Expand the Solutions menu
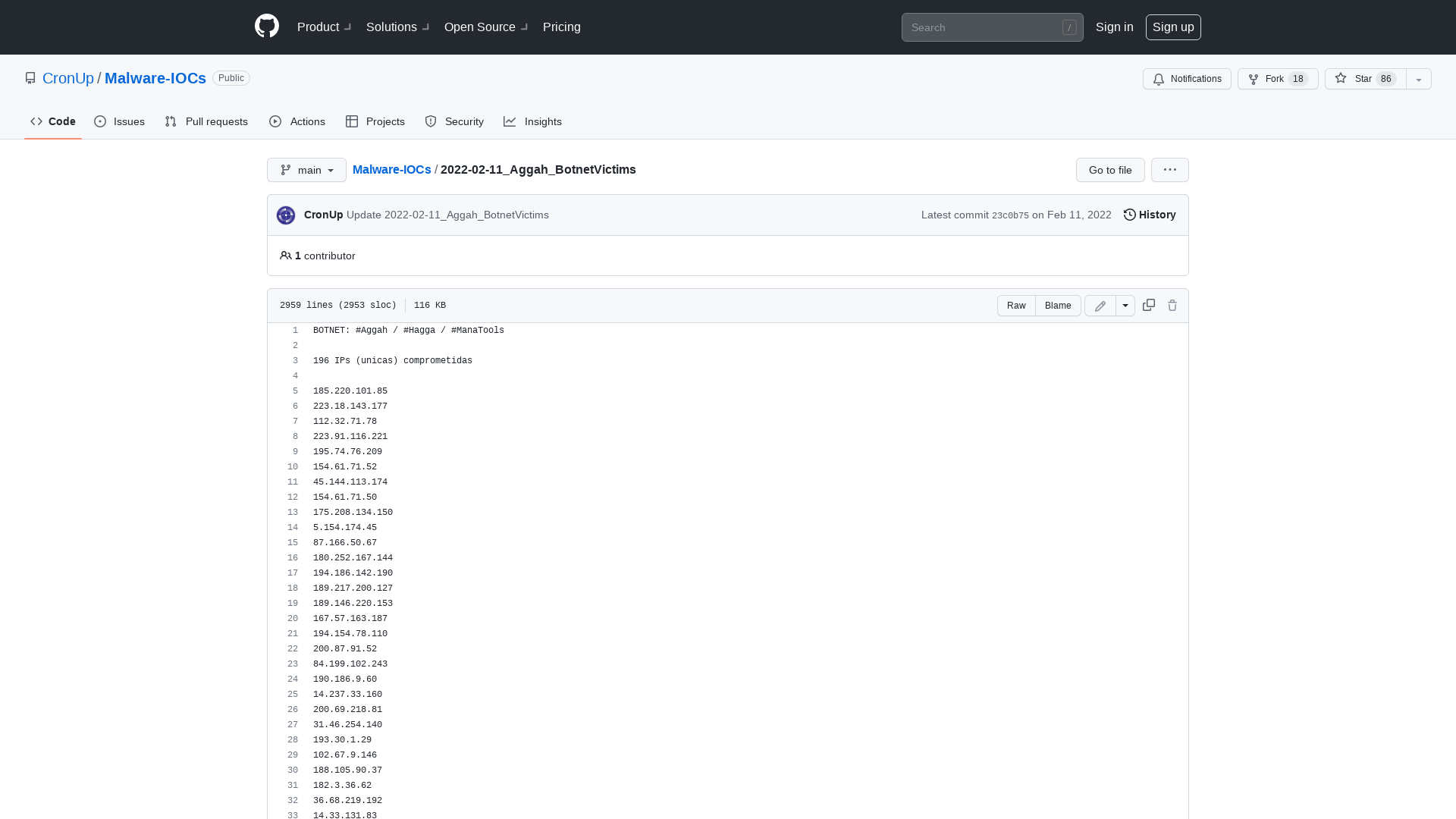Viewport: 1456px width, 819px height. [397, 27]
